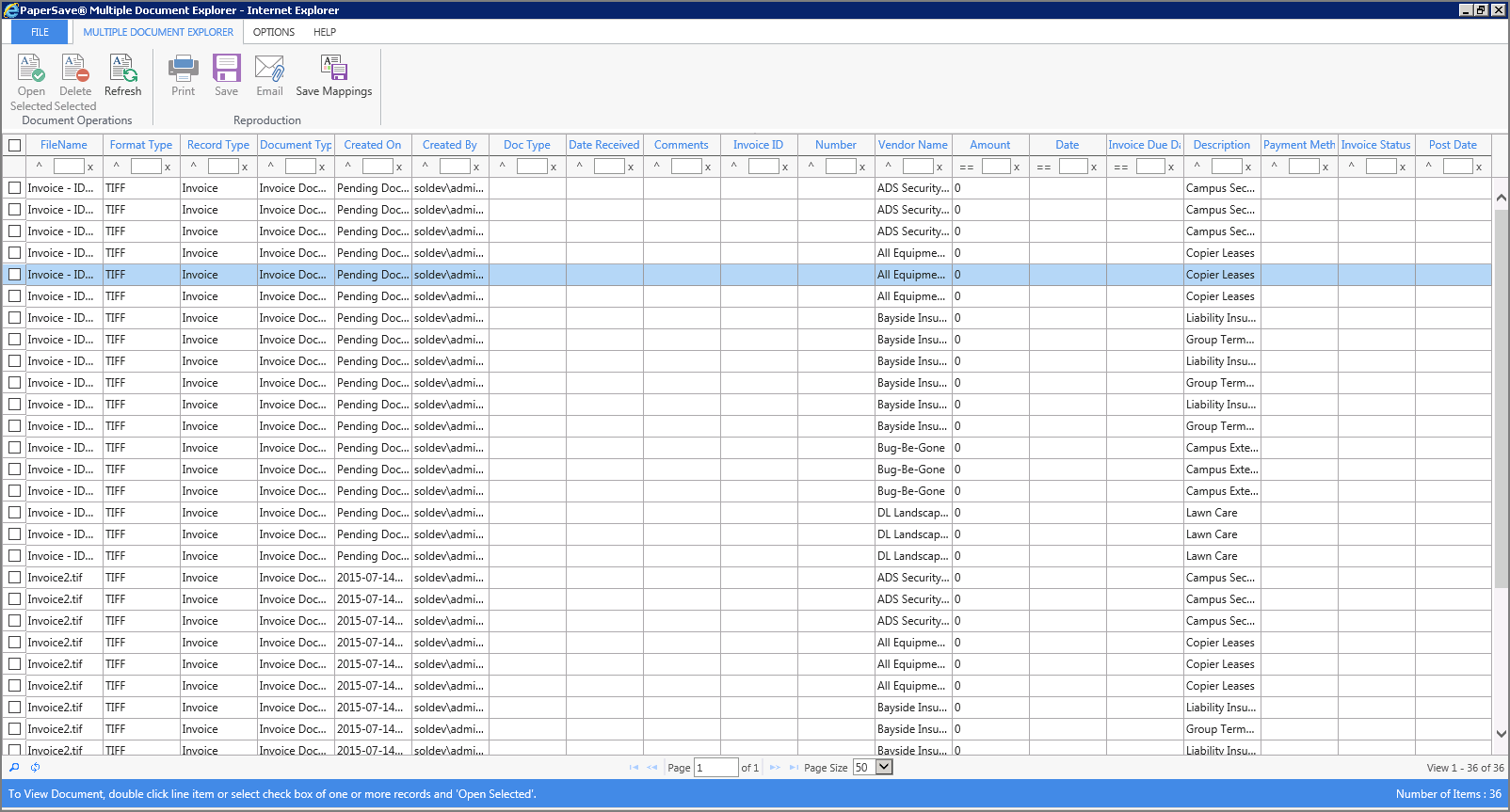Click the vertical scrollbar down arrow

coord(1501,734)
